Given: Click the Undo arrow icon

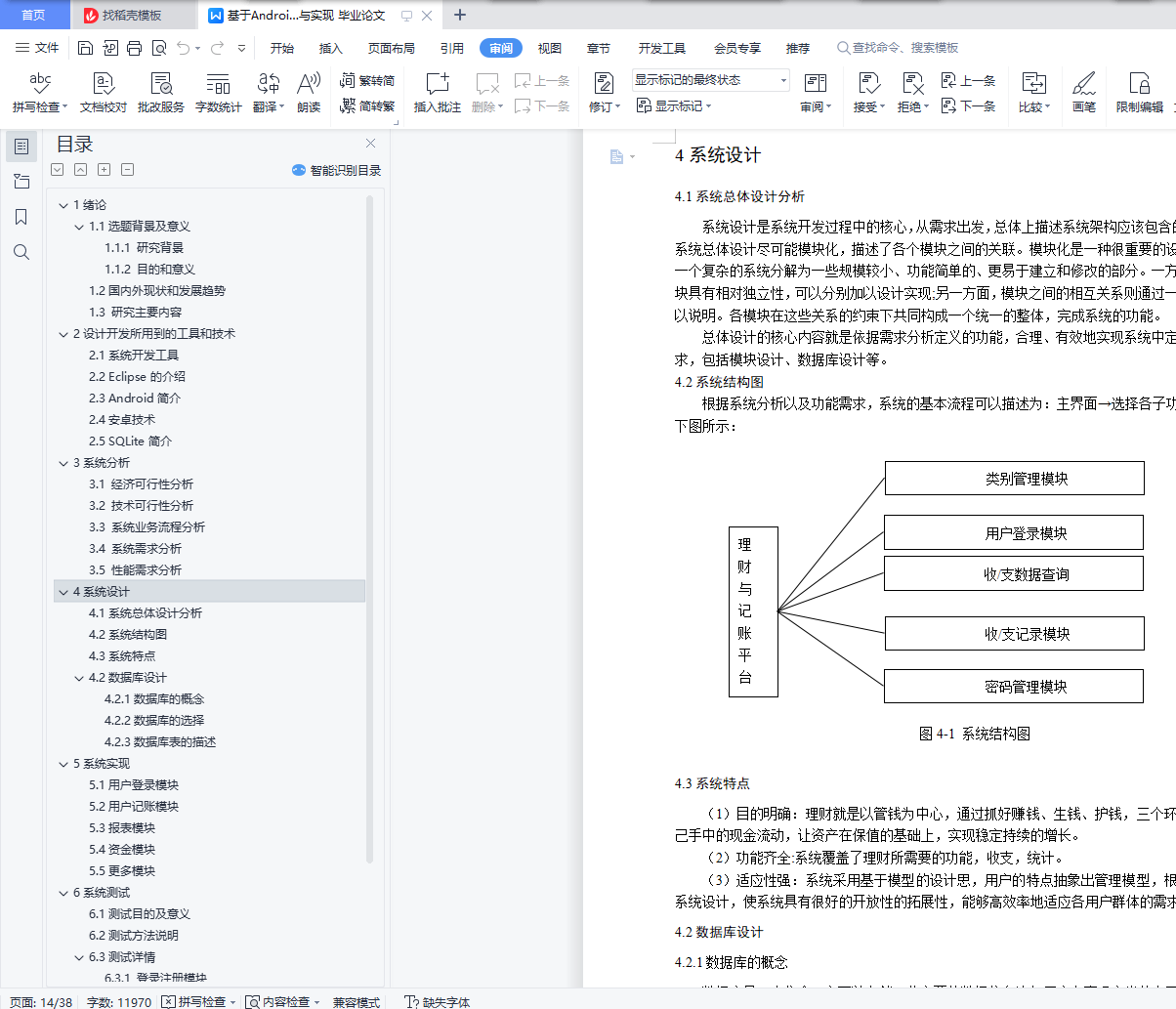Looking at the screenshot, I should coord(183,48).
